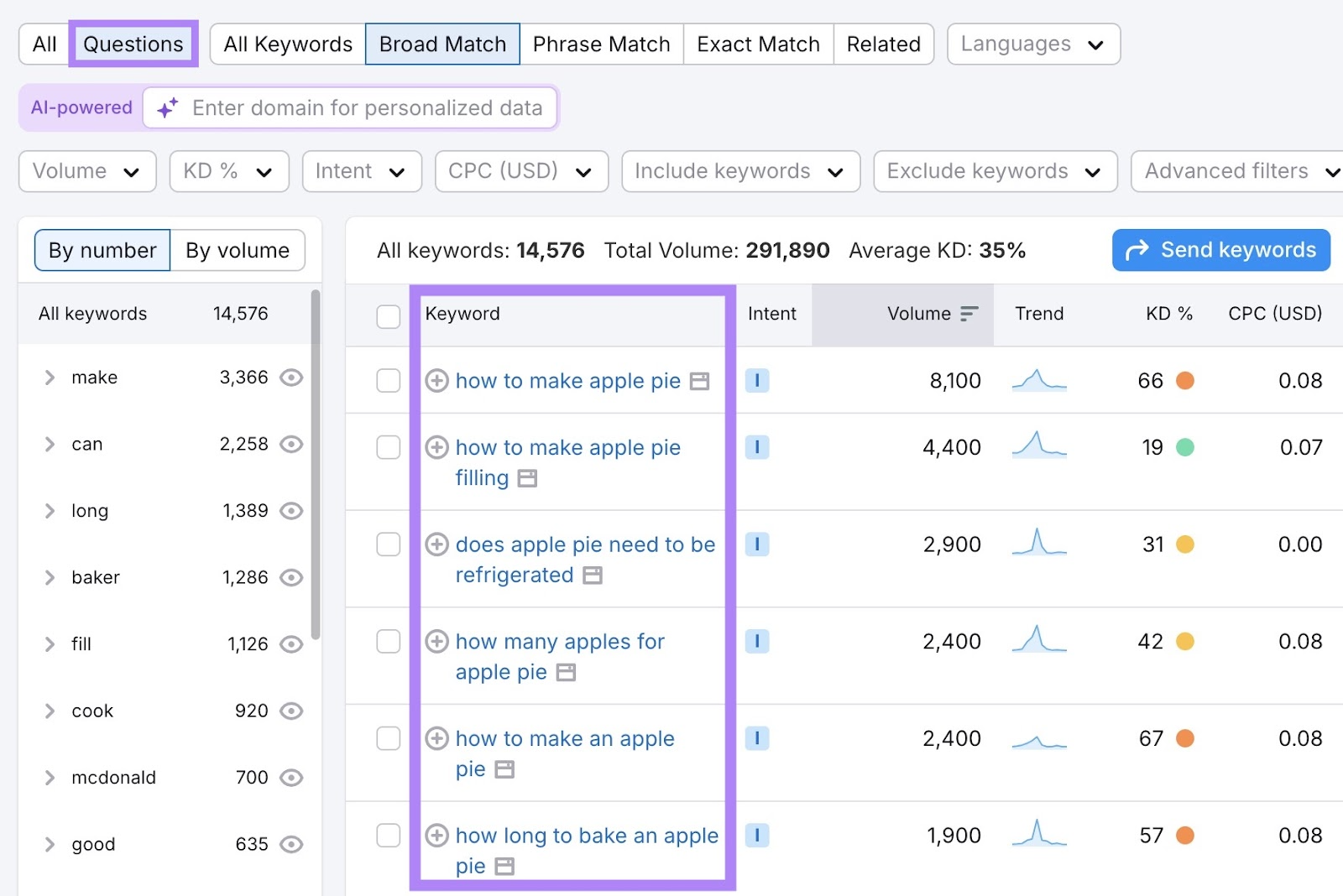Select the plus icon beside "how to make apple pie"
Viewport: 1343px width, 896px height.
pyautogui.click(x=436, y=381)
